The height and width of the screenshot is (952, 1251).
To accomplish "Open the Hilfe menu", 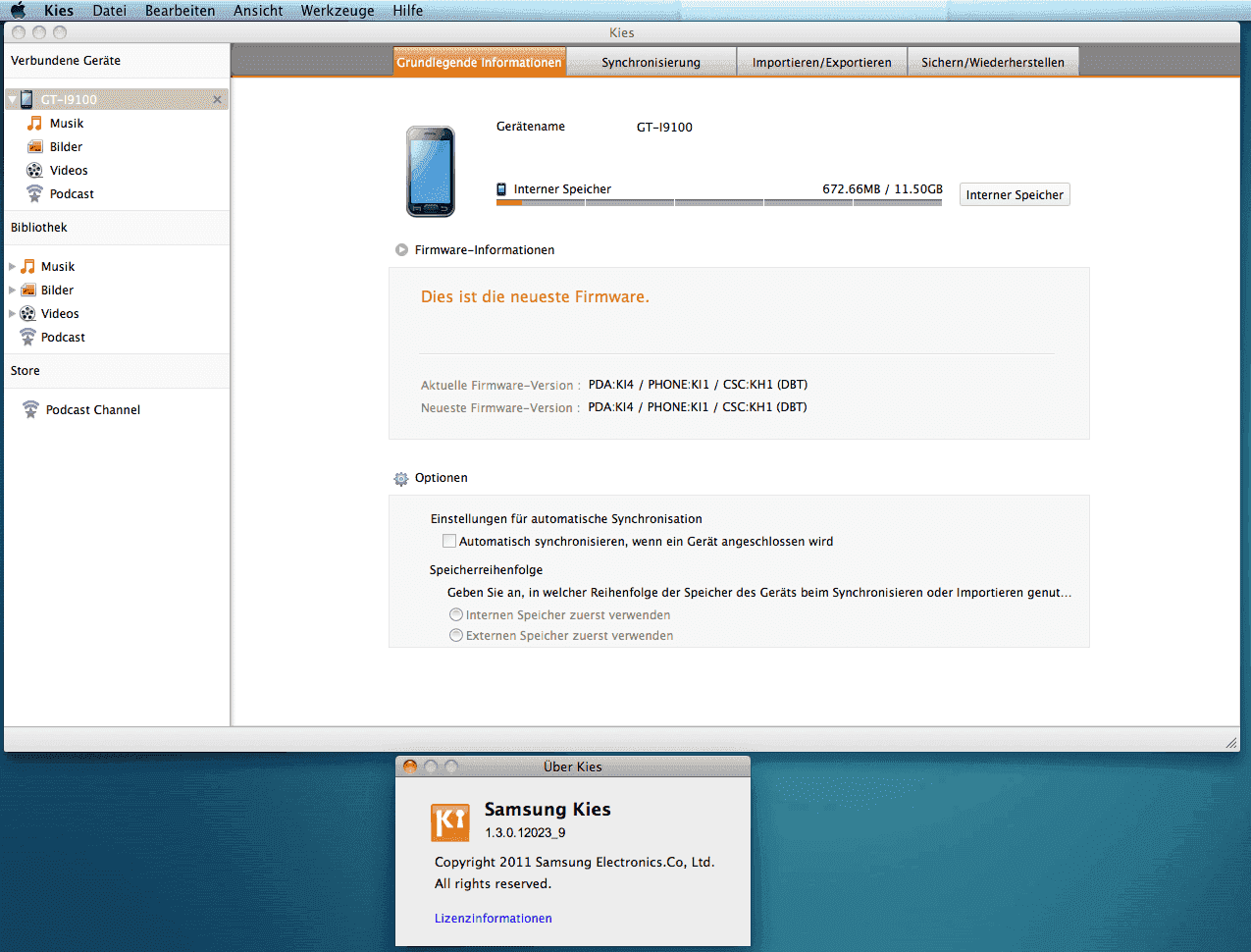I will [408, 11].
